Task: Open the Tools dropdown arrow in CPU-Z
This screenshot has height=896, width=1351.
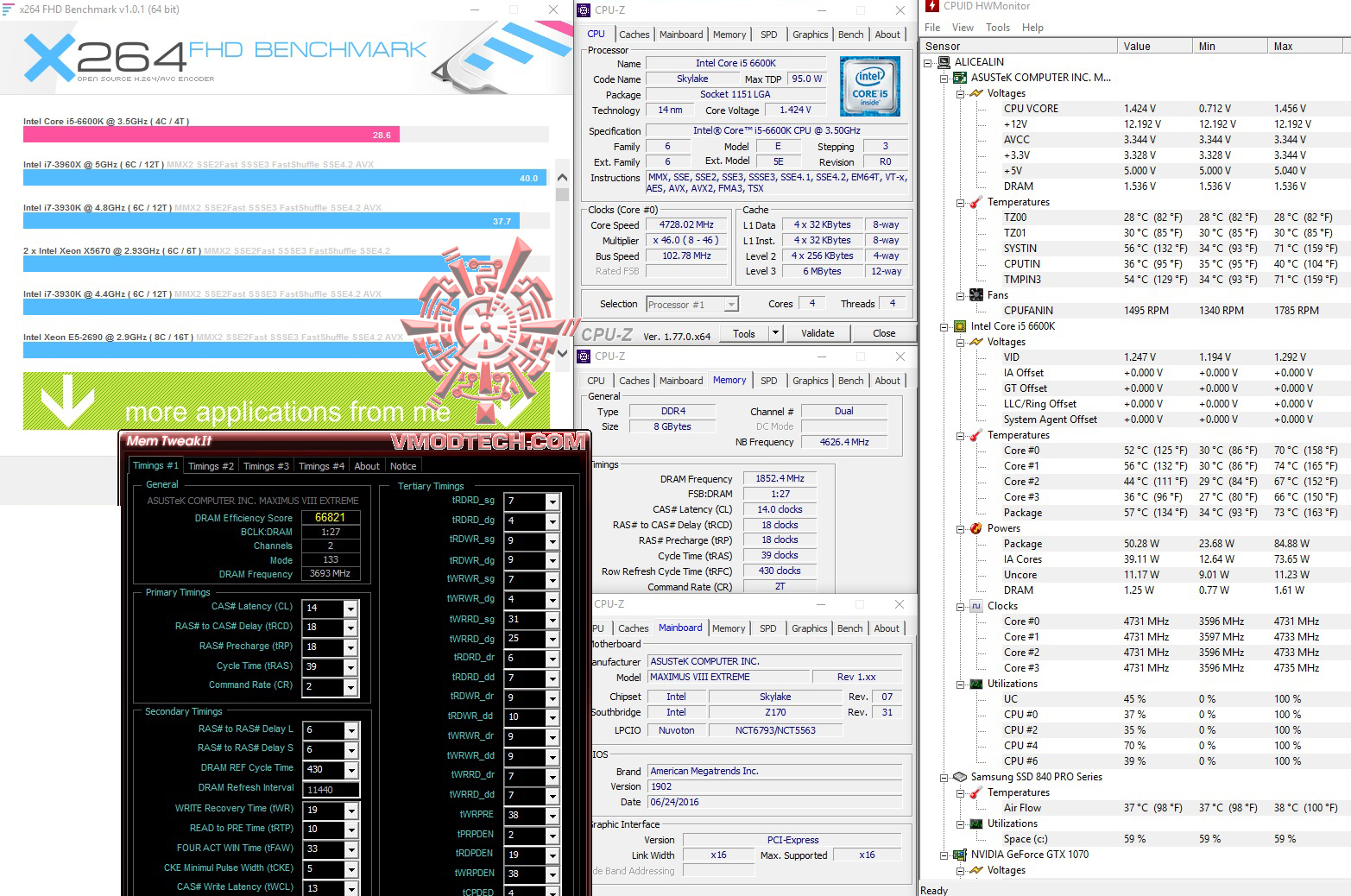Action: (775, 333)
